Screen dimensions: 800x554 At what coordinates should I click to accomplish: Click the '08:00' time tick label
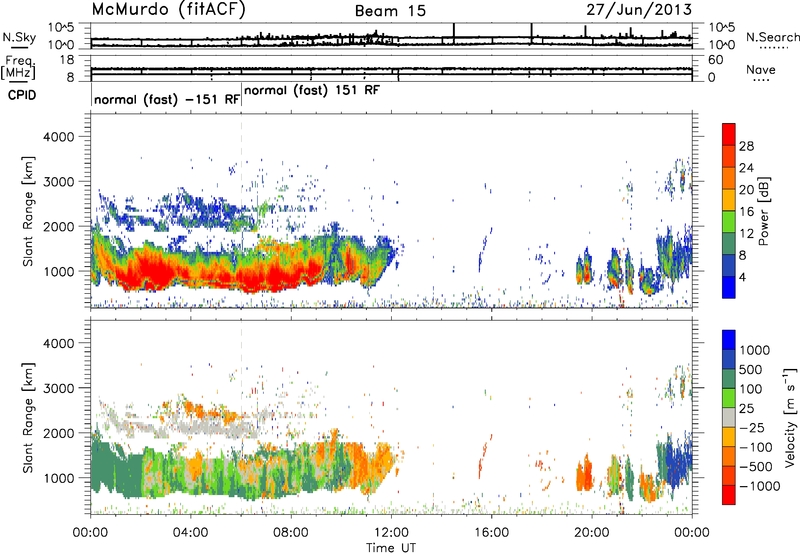[291, 533]
